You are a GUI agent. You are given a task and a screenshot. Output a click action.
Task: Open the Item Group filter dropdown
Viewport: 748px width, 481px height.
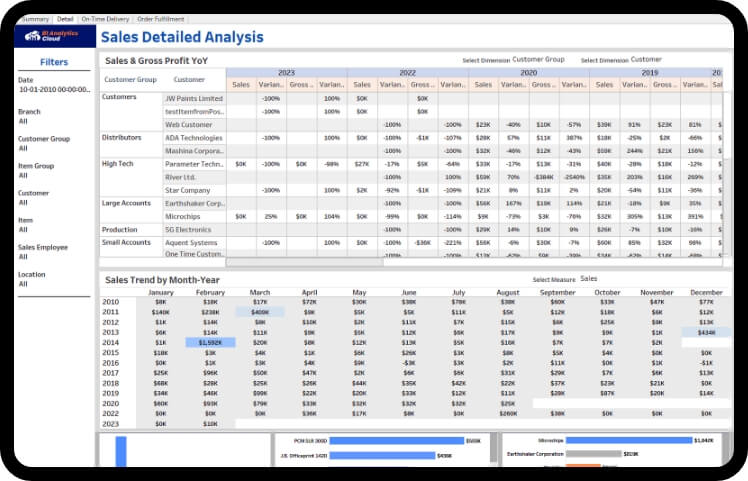(x=23, y=176)
